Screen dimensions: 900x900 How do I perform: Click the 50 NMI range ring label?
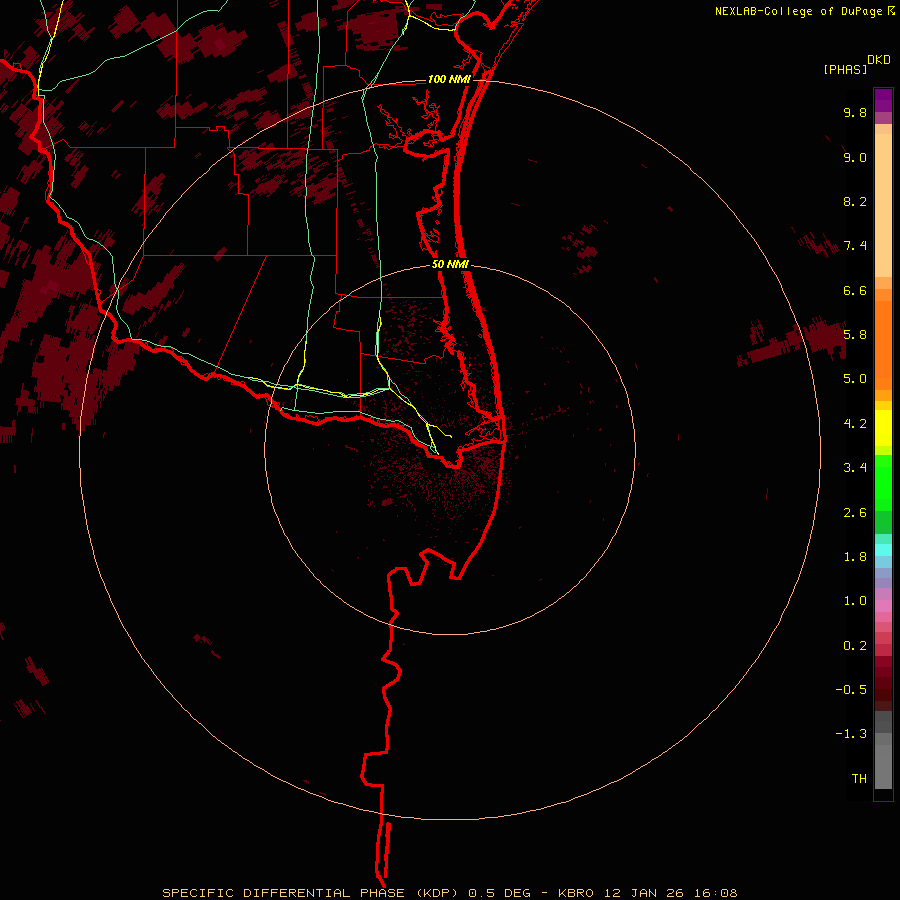click(x=451, y=265)
